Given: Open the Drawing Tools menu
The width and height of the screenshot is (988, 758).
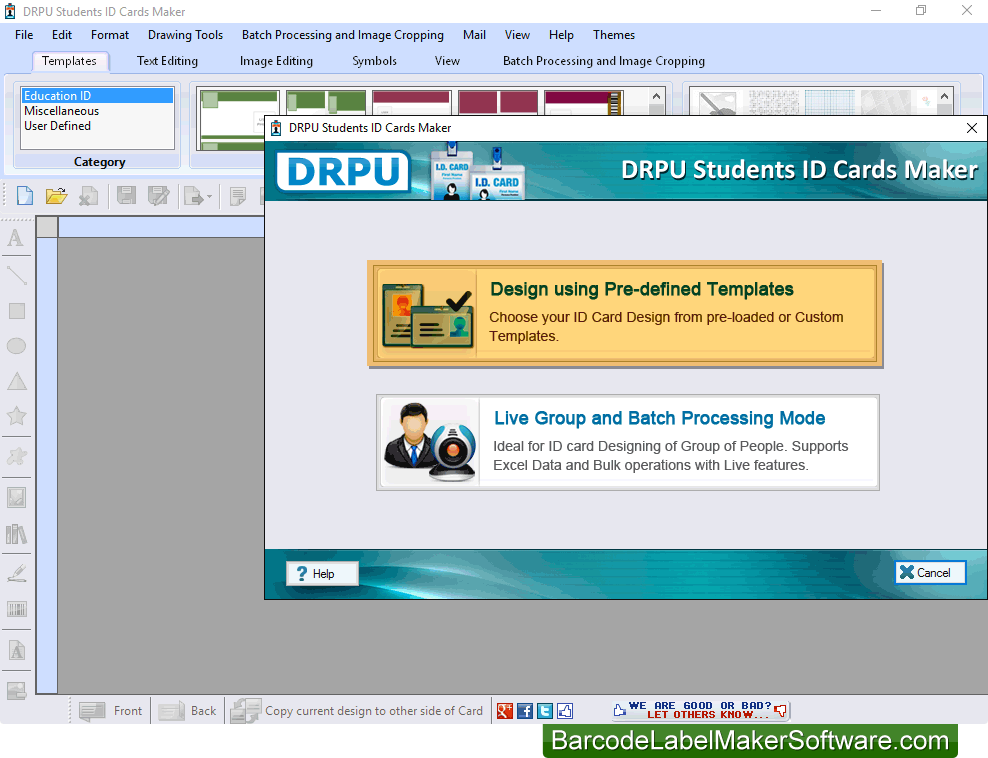Looking at the screenshot, I should [185, 35].
